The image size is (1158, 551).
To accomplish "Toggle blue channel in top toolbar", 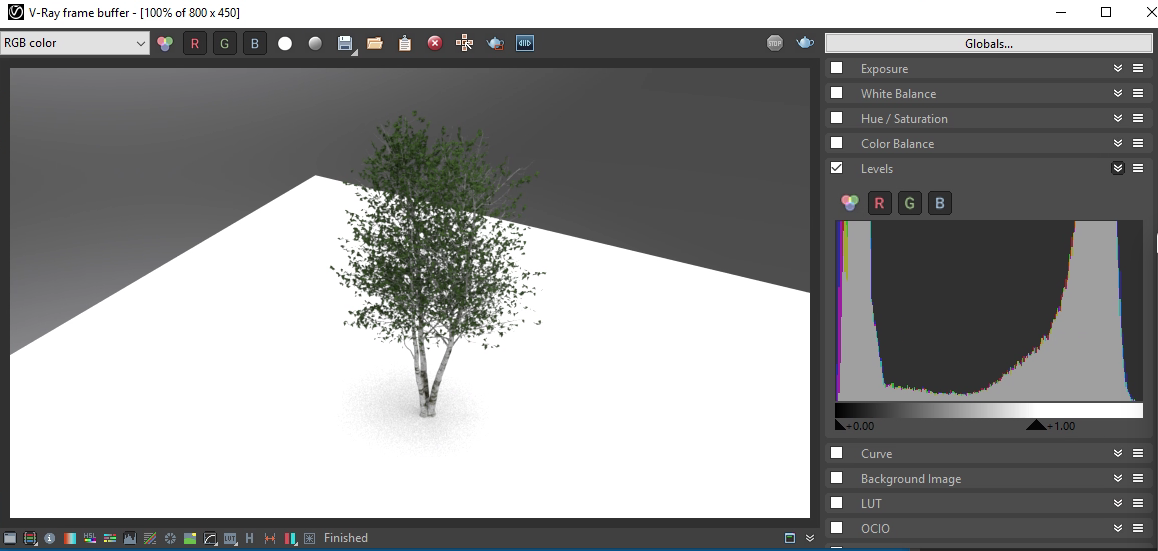I will tap(255, 44).
